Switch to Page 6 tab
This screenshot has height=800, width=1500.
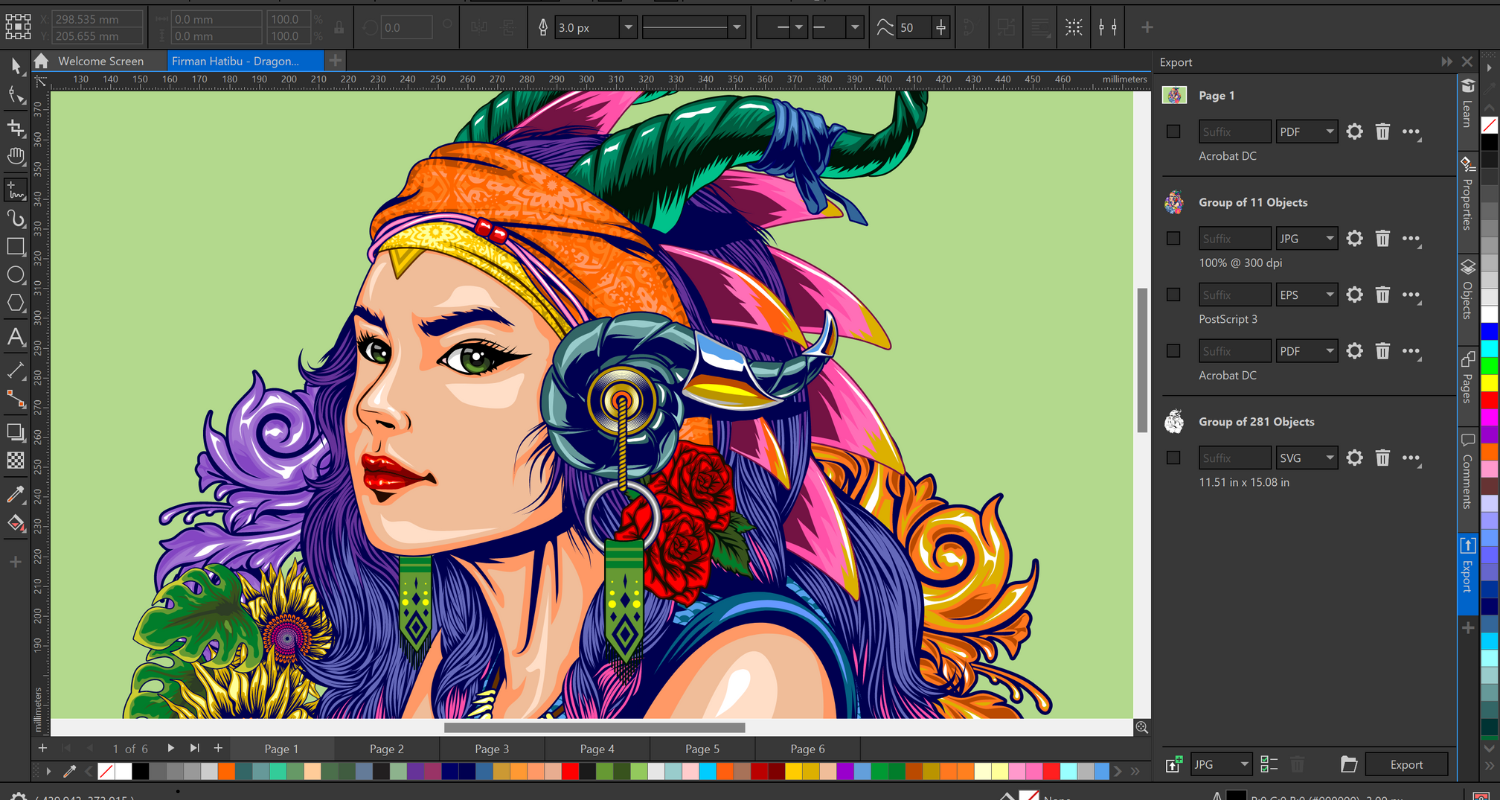(807, 748)
